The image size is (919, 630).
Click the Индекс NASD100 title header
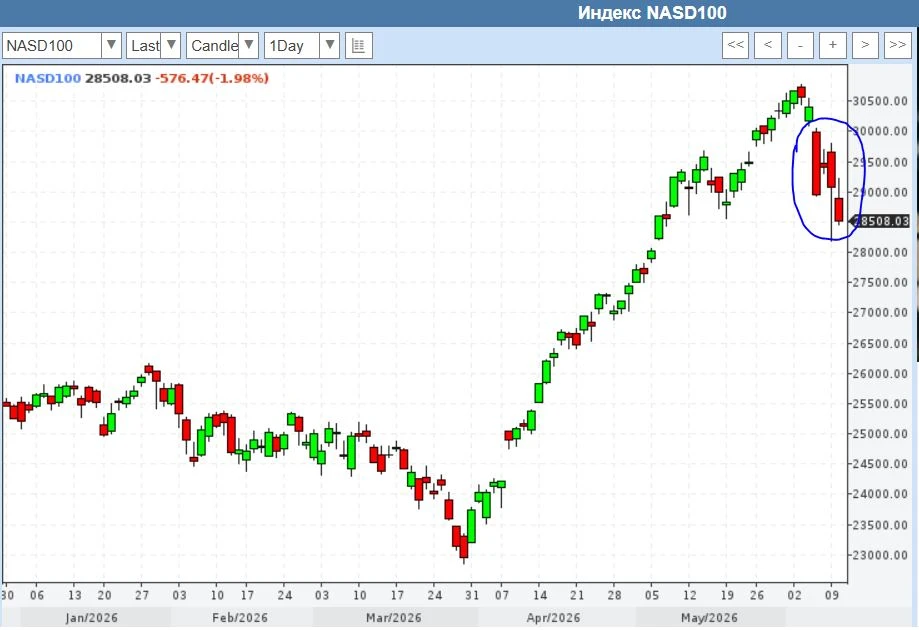(652, 13)
